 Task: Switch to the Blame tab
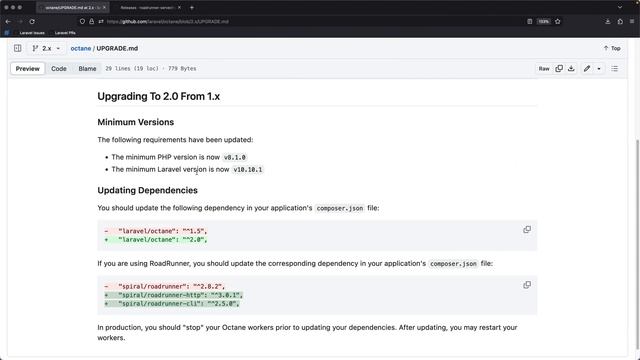[87, 69]
